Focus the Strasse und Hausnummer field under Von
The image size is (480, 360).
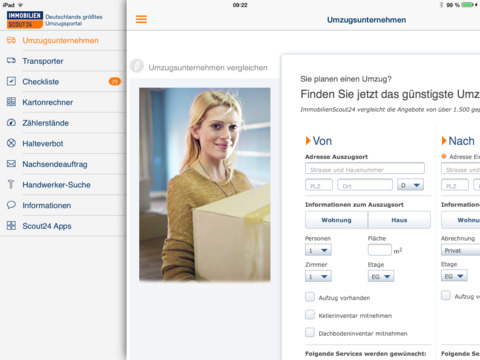point(365,169)
